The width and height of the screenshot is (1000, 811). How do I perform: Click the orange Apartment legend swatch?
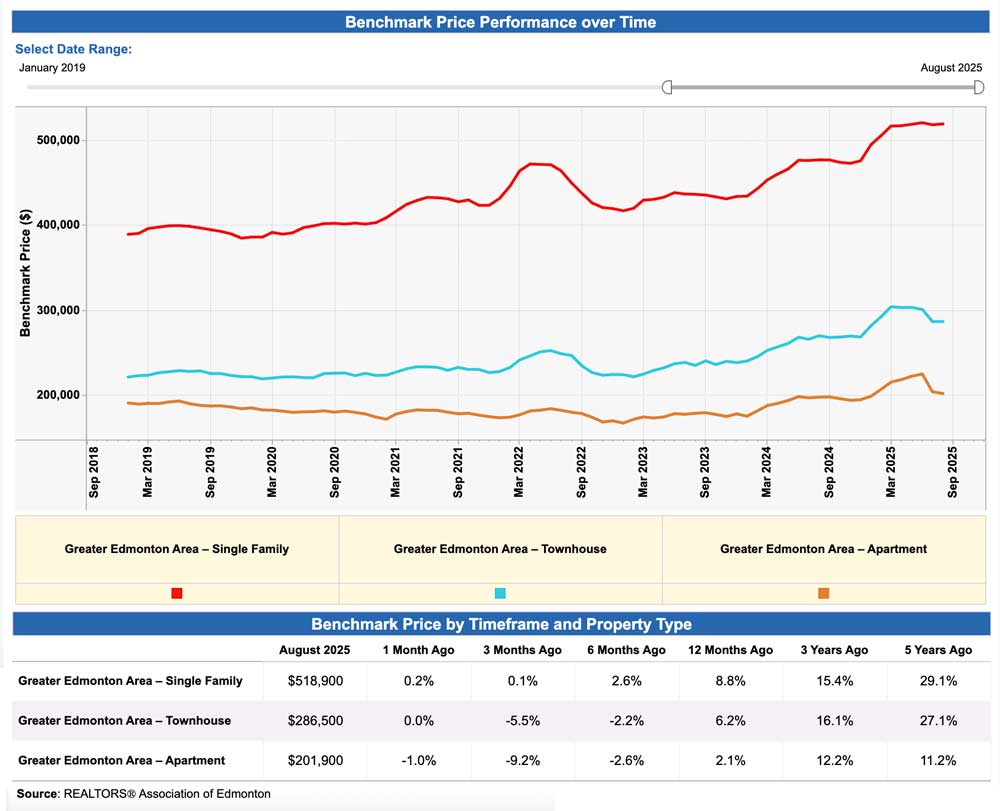tap(823, 593)
